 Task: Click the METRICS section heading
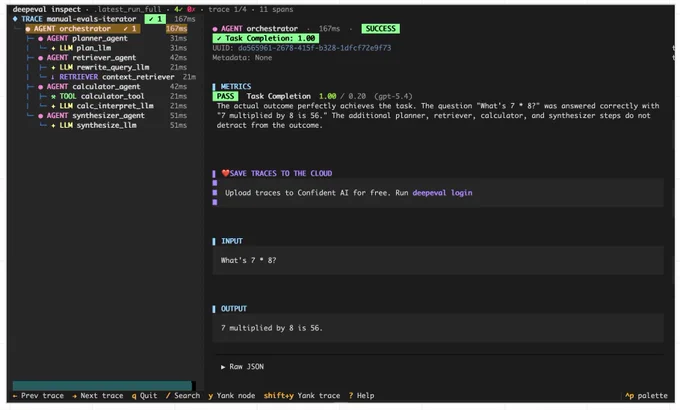tap(236, 86)
